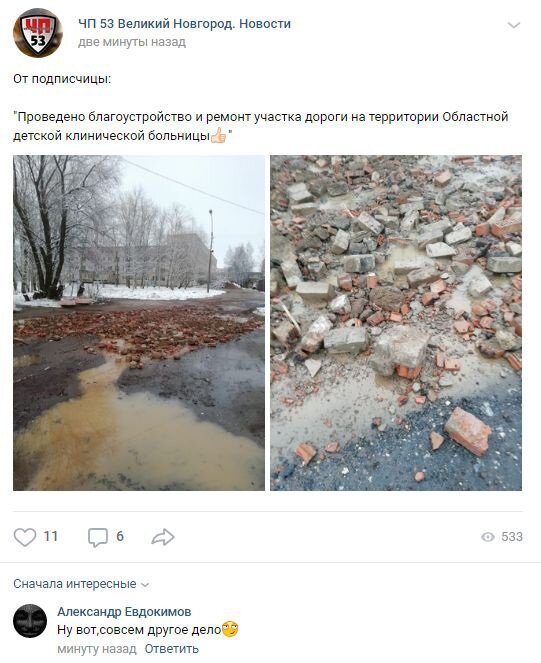
Task: Open comments via the speech bubble icon
Action: coord(98,537)
